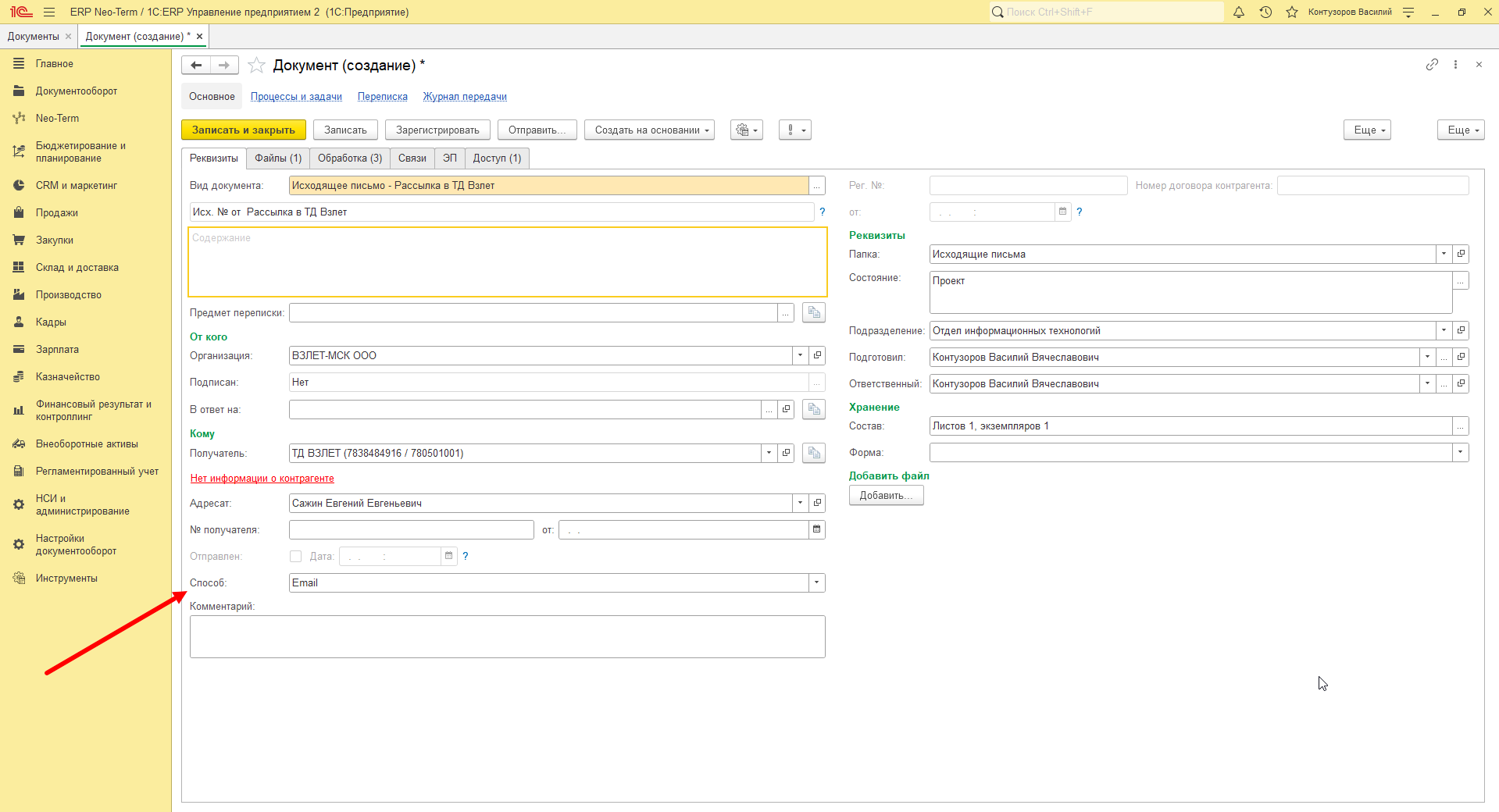Open Документооборот in the sidebar
This screenshot has height=812, width=1499.
tap(76, 91)
